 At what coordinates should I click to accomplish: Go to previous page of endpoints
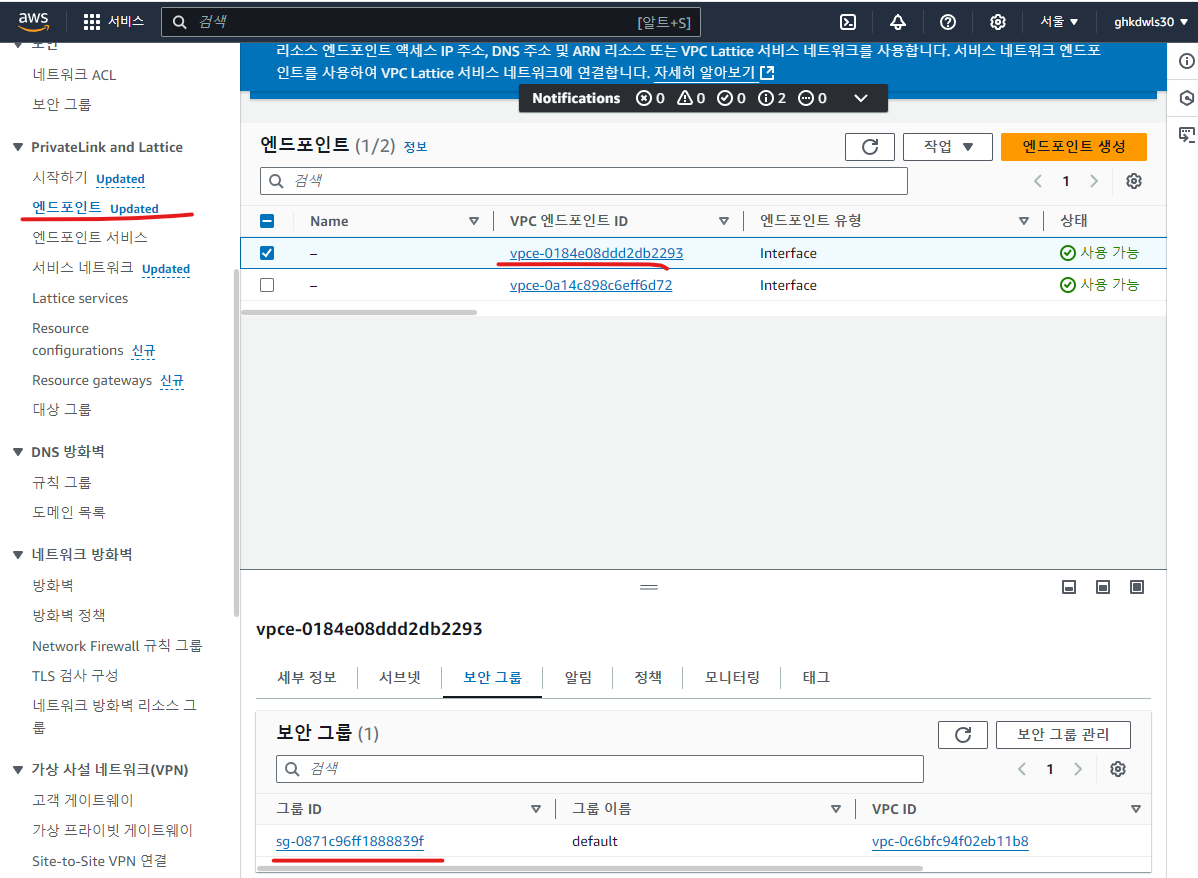click(1038, 181)
